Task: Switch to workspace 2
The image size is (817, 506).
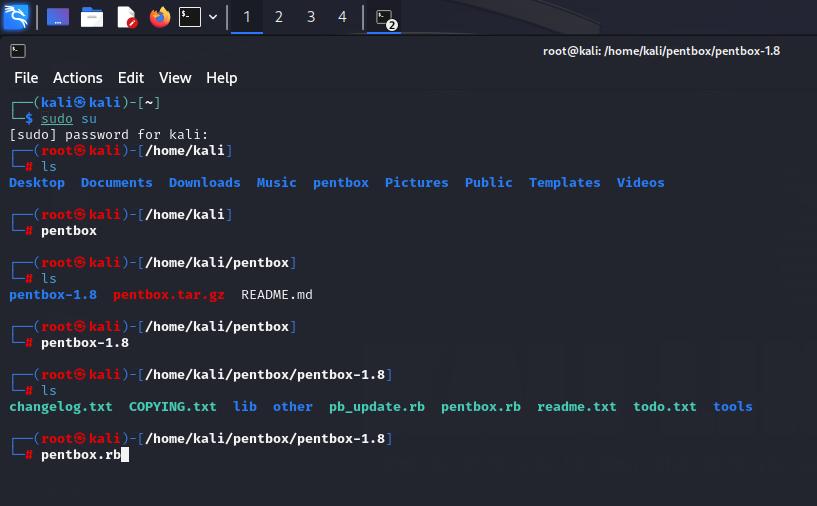Action: (279, 17)
